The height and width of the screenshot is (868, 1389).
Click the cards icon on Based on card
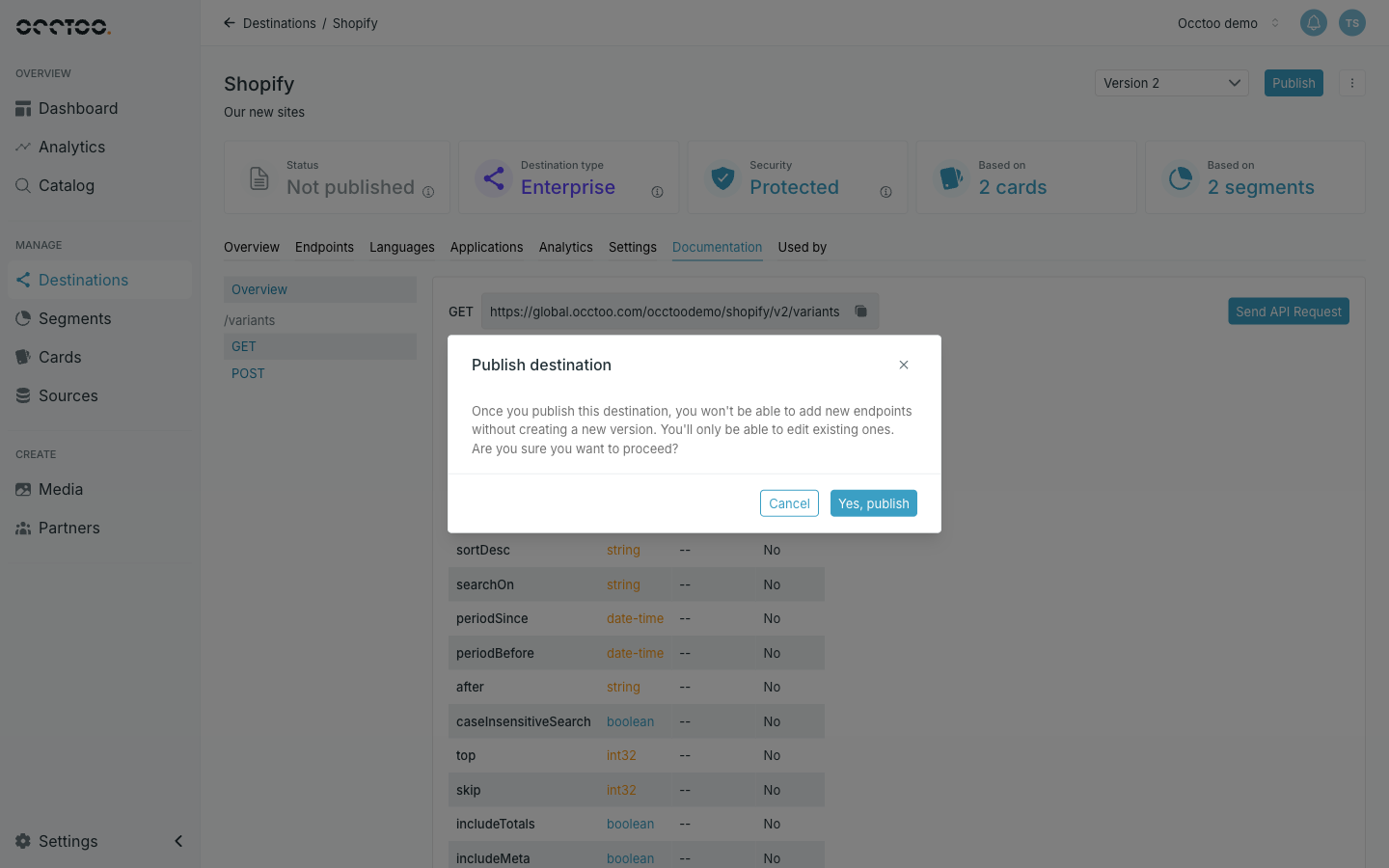coord(951,177)
